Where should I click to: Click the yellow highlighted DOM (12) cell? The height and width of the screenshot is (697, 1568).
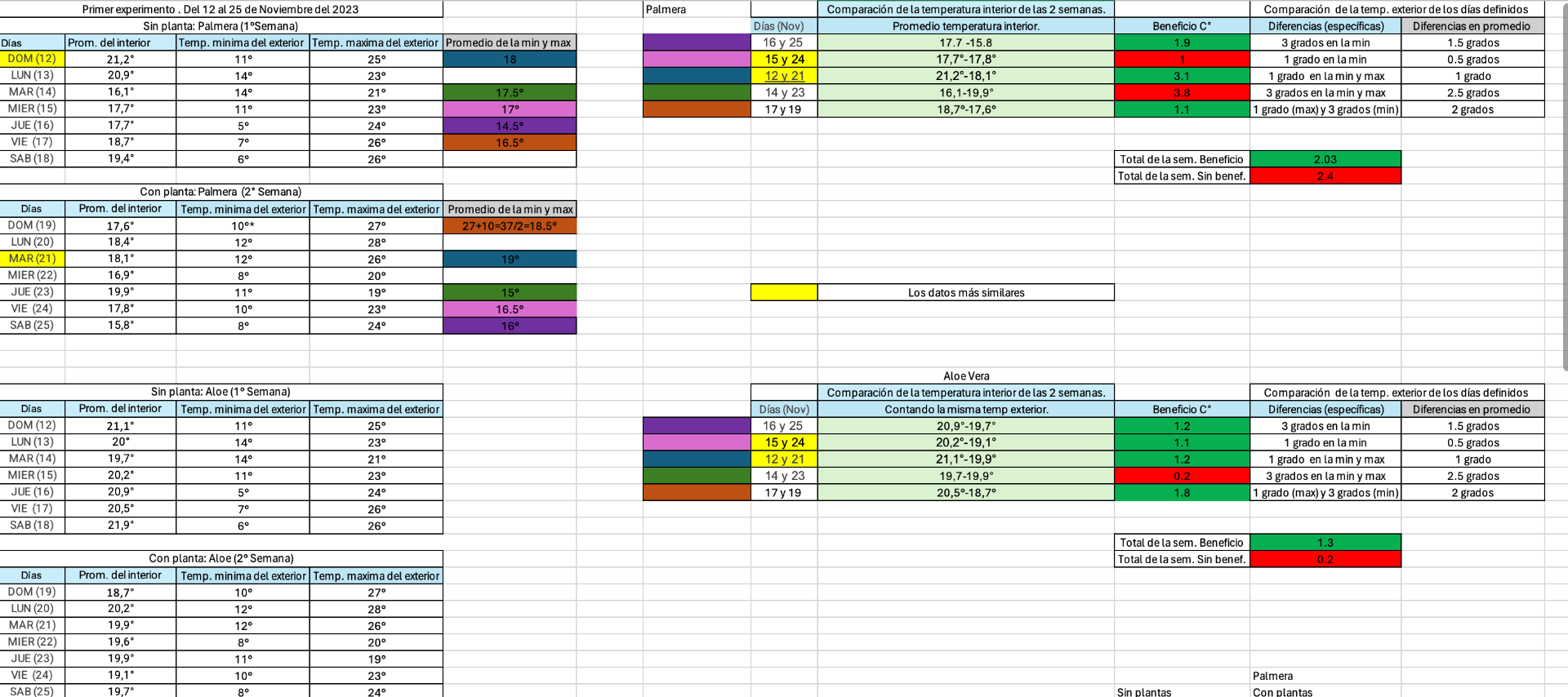pos(32,59)
